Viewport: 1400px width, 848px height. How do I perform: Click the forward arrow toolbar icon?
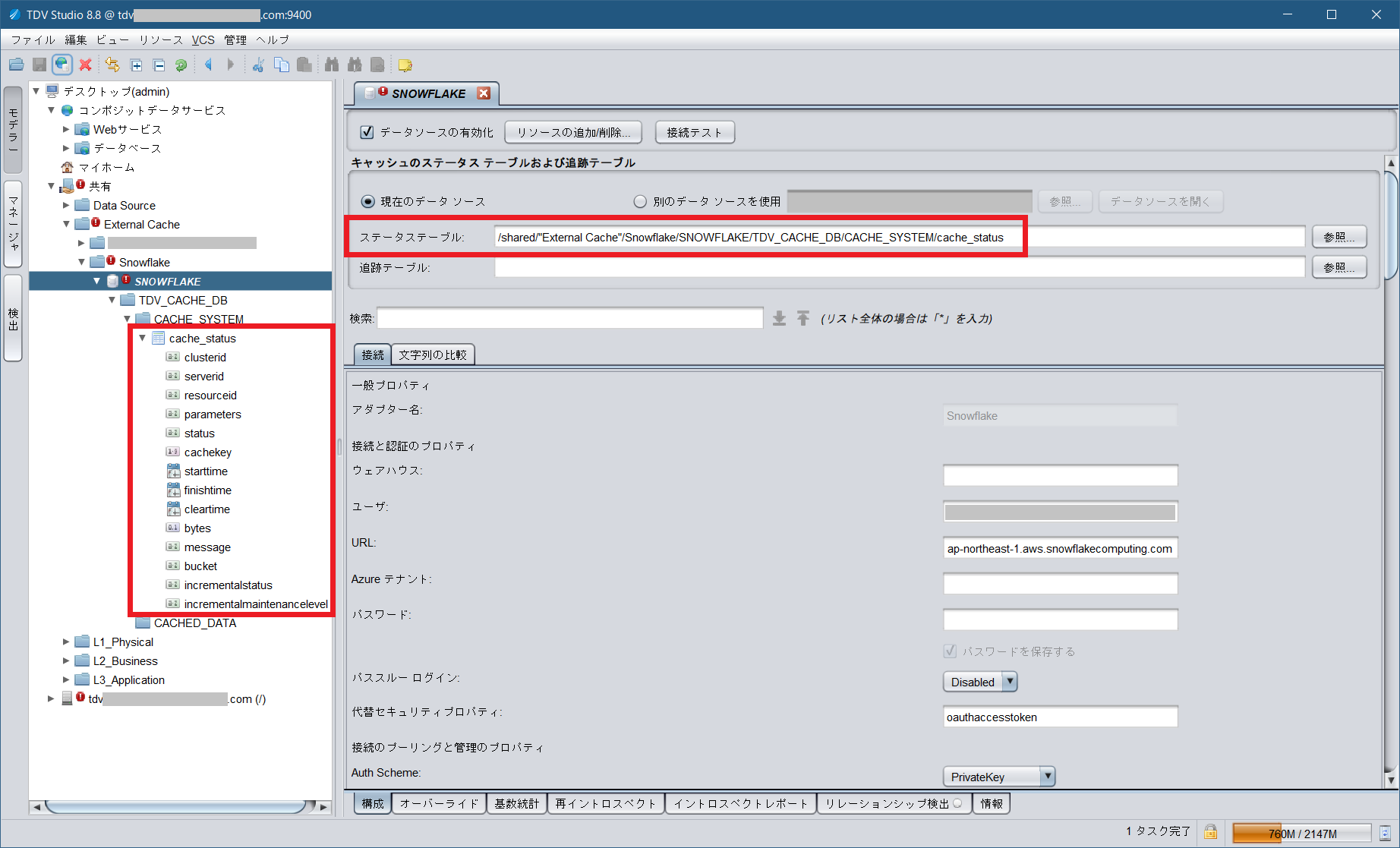click(231, 65)
